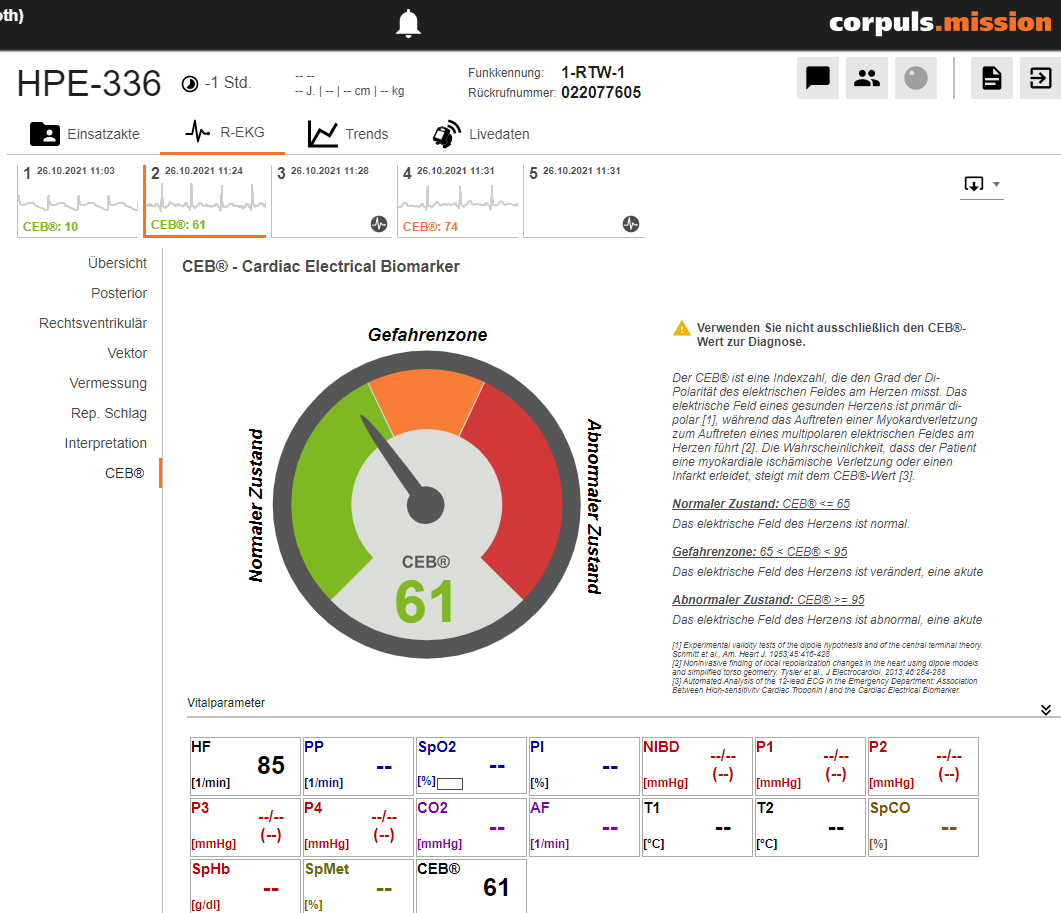Viewport: 1061px width, 913px height.
Task: Expand the Vitalparameter section chevron
Action: point(1045,709)
